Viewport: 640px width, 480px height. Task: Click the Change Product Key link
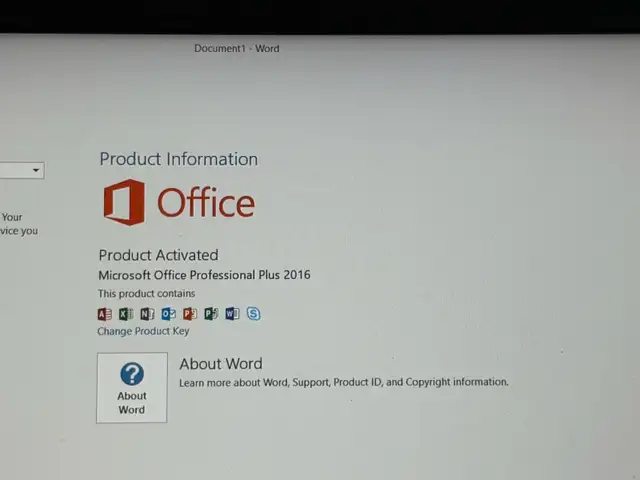(143, 331)
